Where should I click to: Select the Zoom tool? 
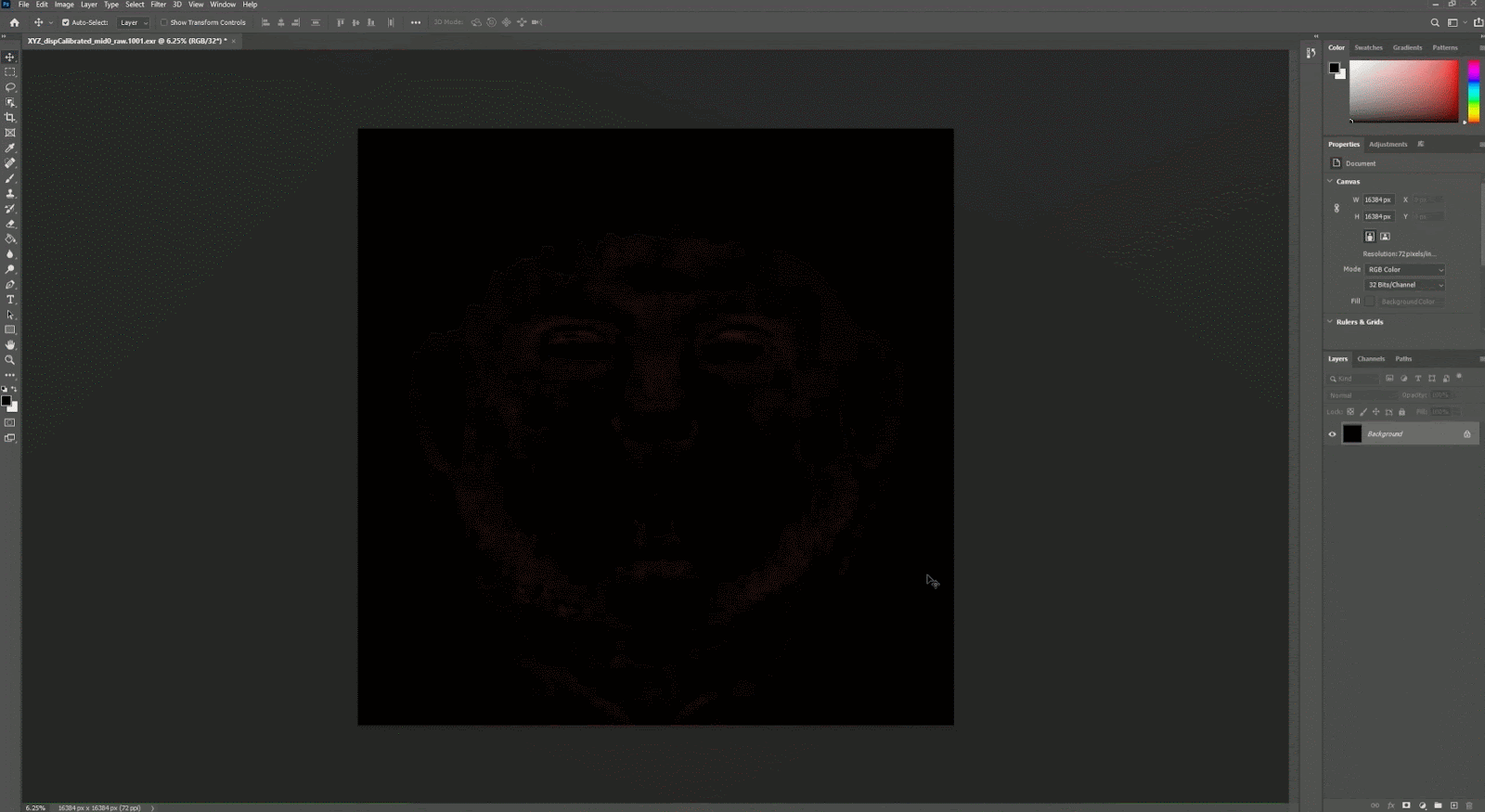[10, 359]
